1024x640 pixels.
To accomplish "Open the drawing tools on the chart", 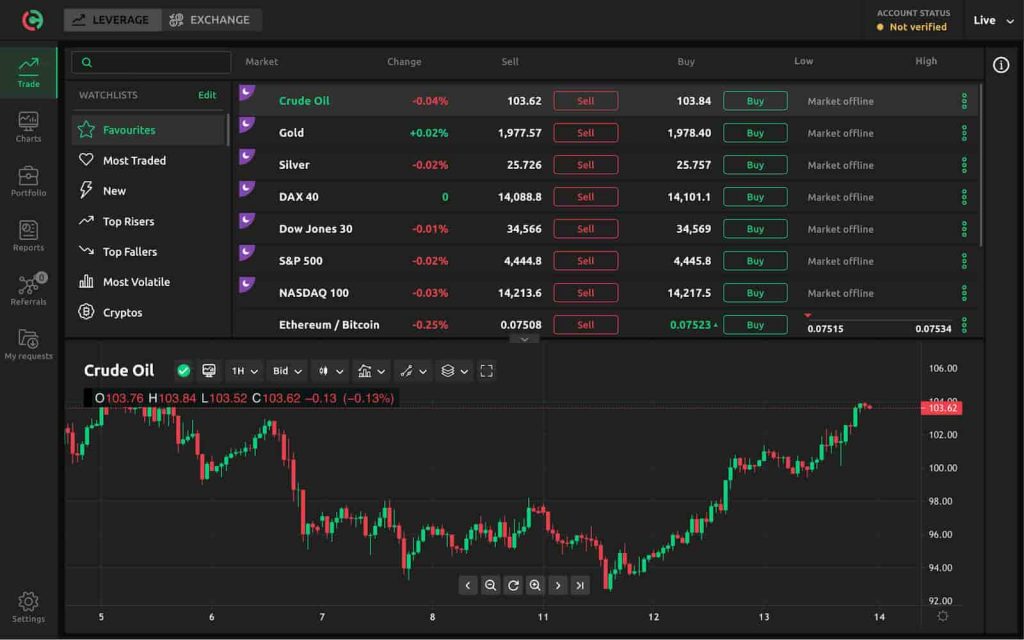I will (412, 370).
